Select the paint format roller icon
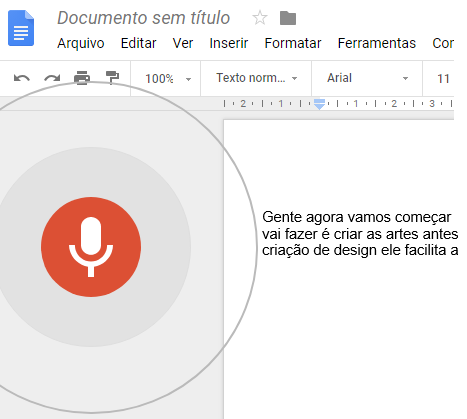The width and height of the screenshot is (467, 419). pyautogui.click(x=112, y=77)
